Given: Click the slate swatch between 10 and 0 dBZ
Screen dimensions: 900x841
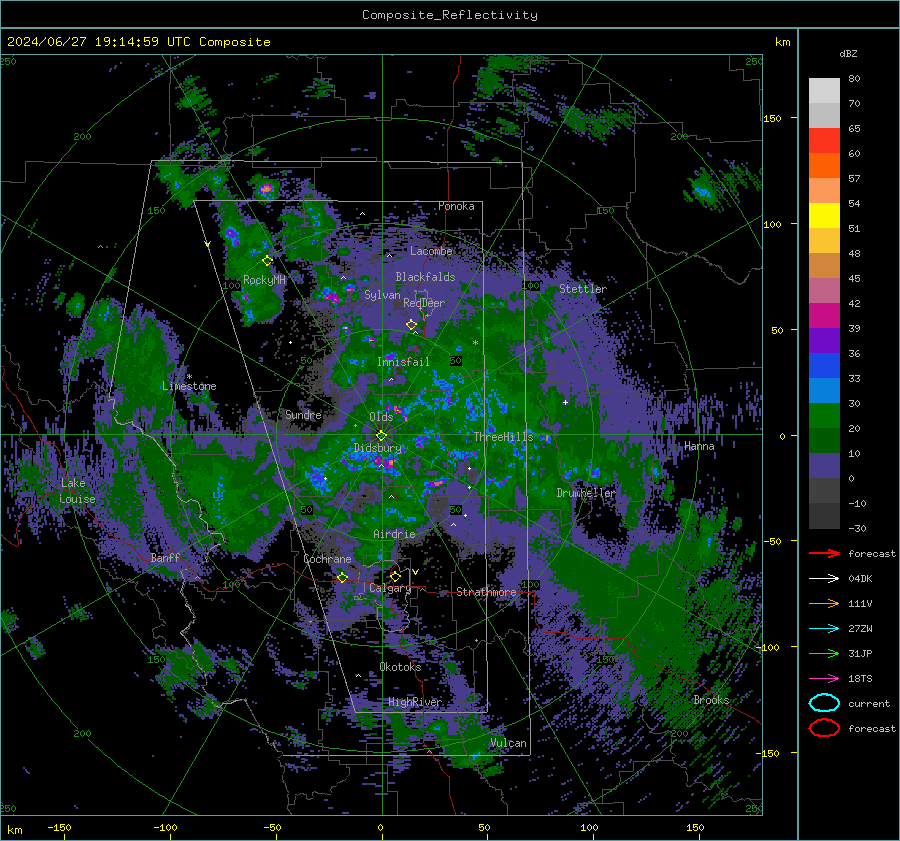Looking at the screenshot, I should coord(824,466).
